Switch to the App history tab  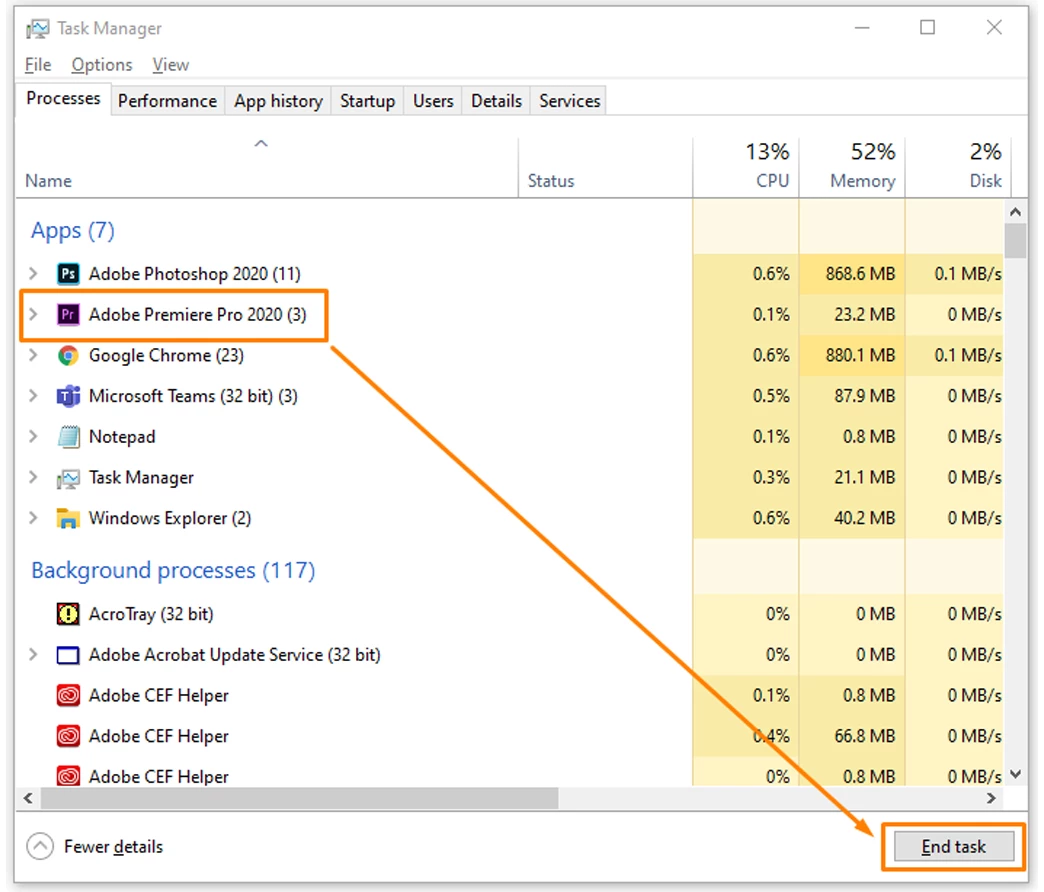278,101
